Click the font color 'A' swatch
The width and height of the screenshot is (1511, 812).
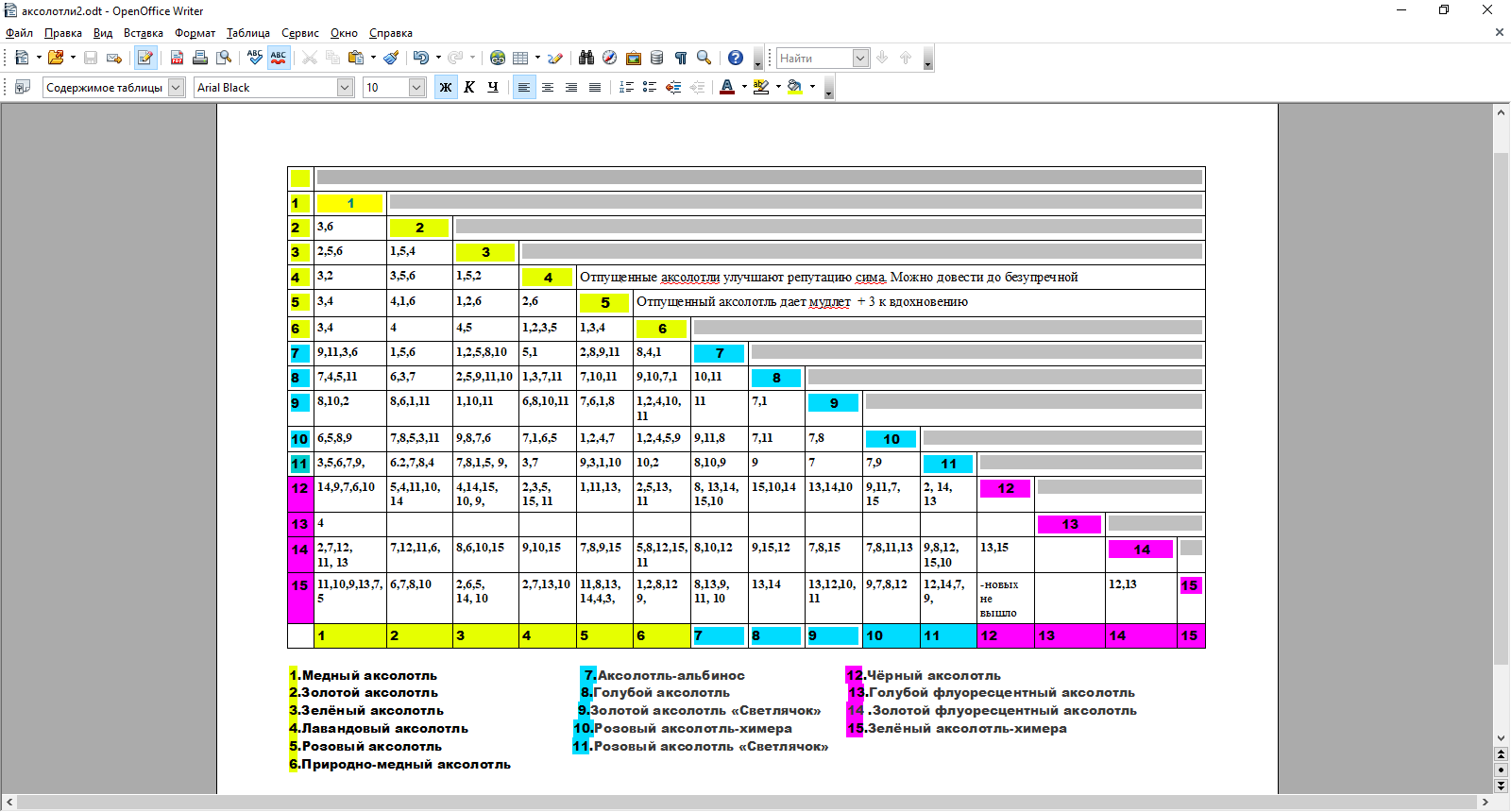[726, 87]
